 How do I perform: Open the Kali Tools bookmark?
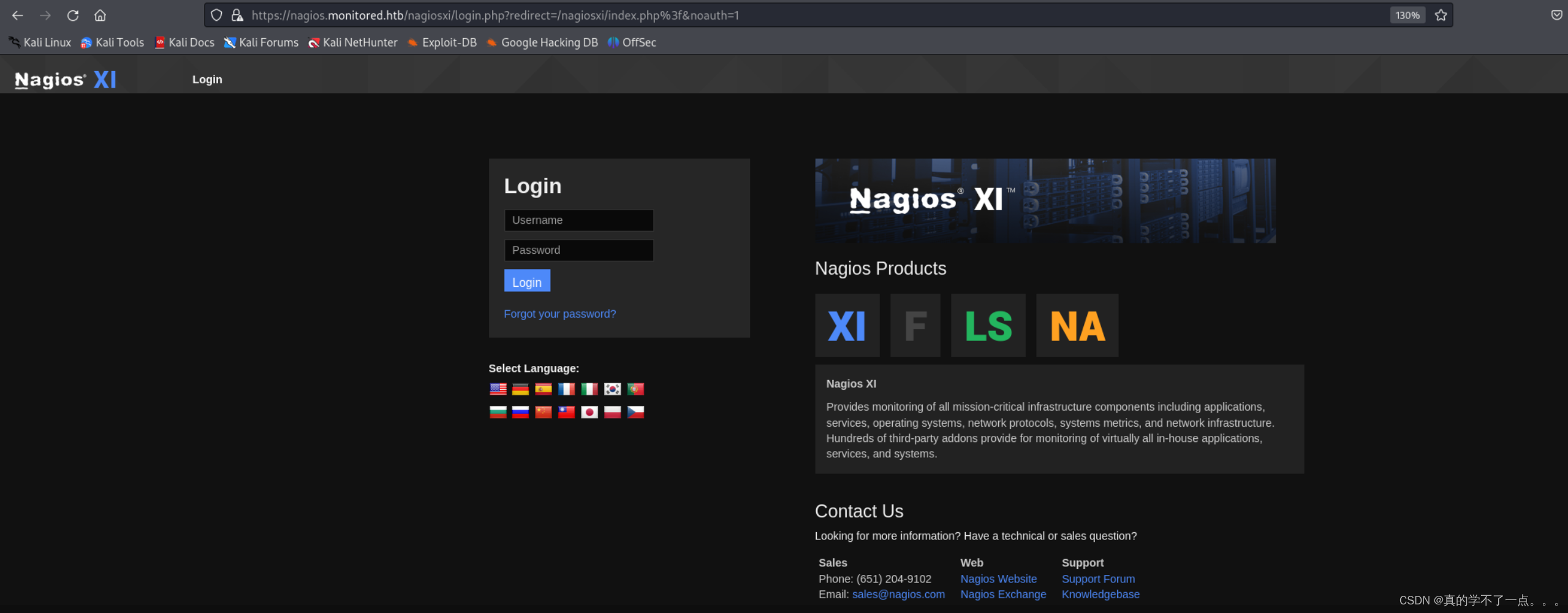pos(112,42)
